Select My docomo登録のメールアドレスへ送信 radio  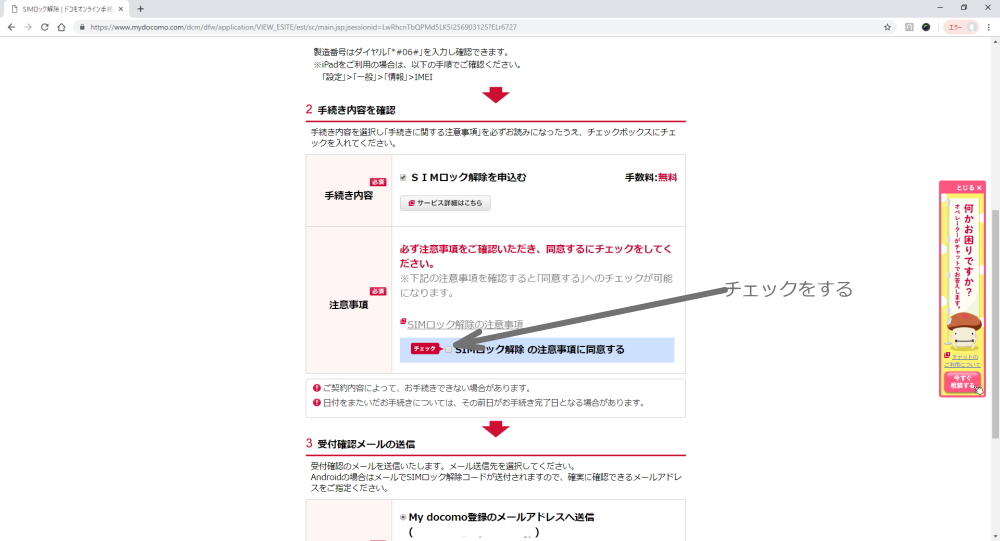(x=403, y=517)
